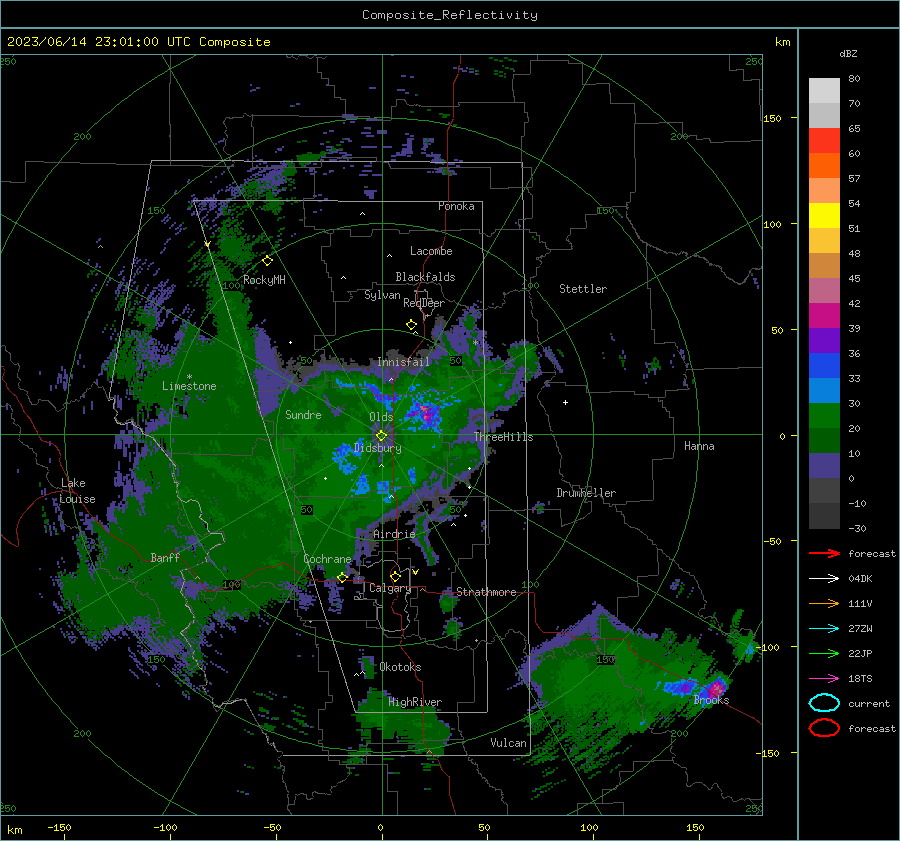Click the Limestone location label

(189, 386)
